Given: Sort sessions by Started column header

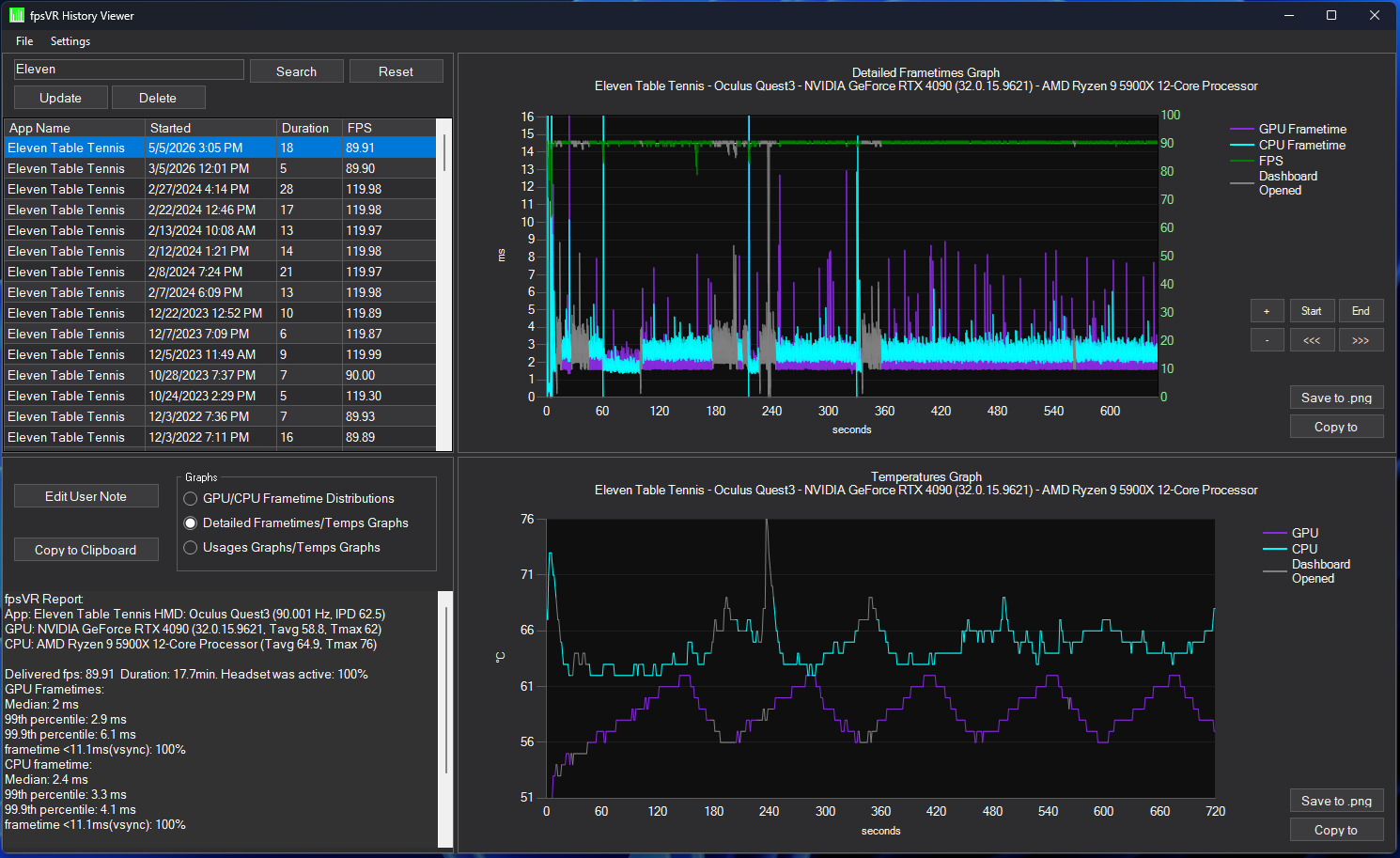Looking at the screenshot, I should pyautogui.click(x=211, y=128).
